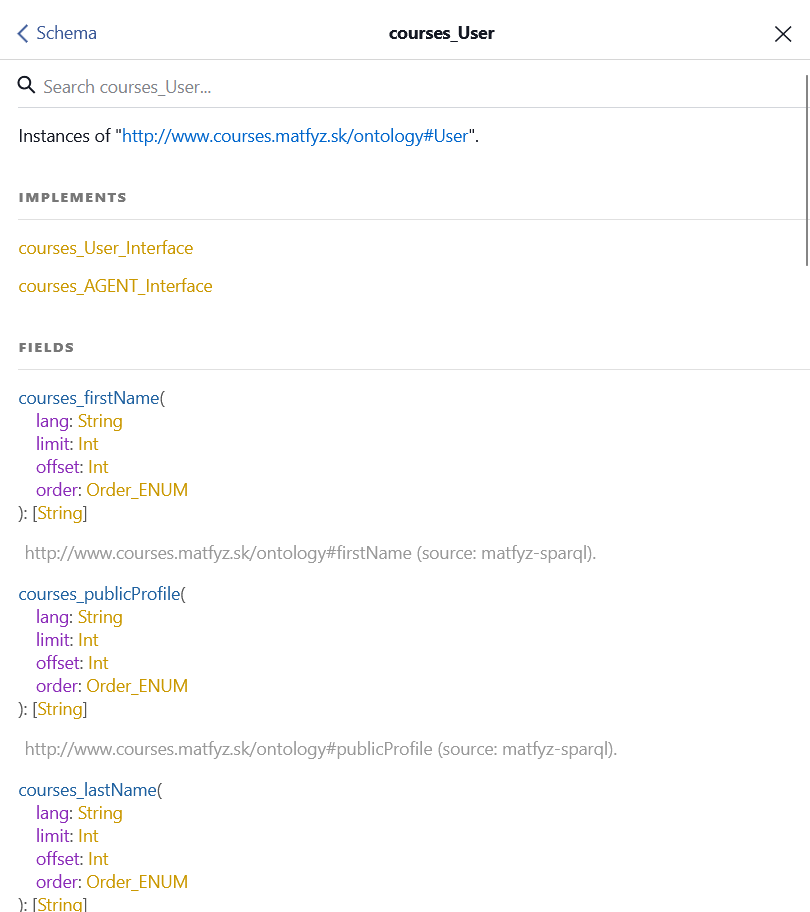Focus the Search courses_User input field
Viewport: 810px width, 912px height.
click(400, 87)
